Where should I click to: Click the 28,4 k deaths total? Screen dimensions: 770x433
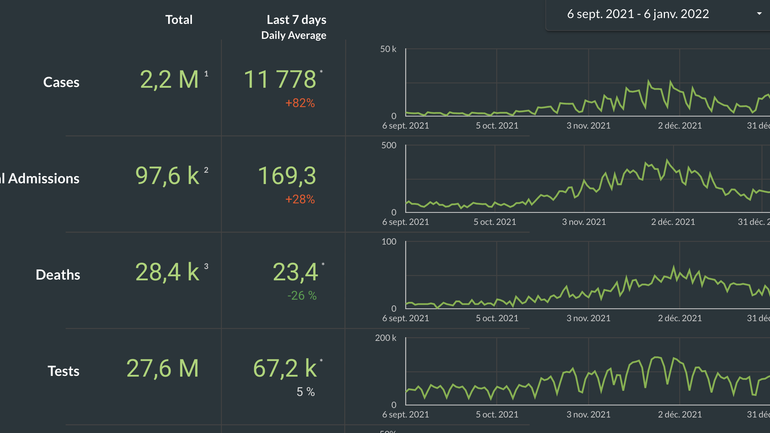[x=167, y=273]
